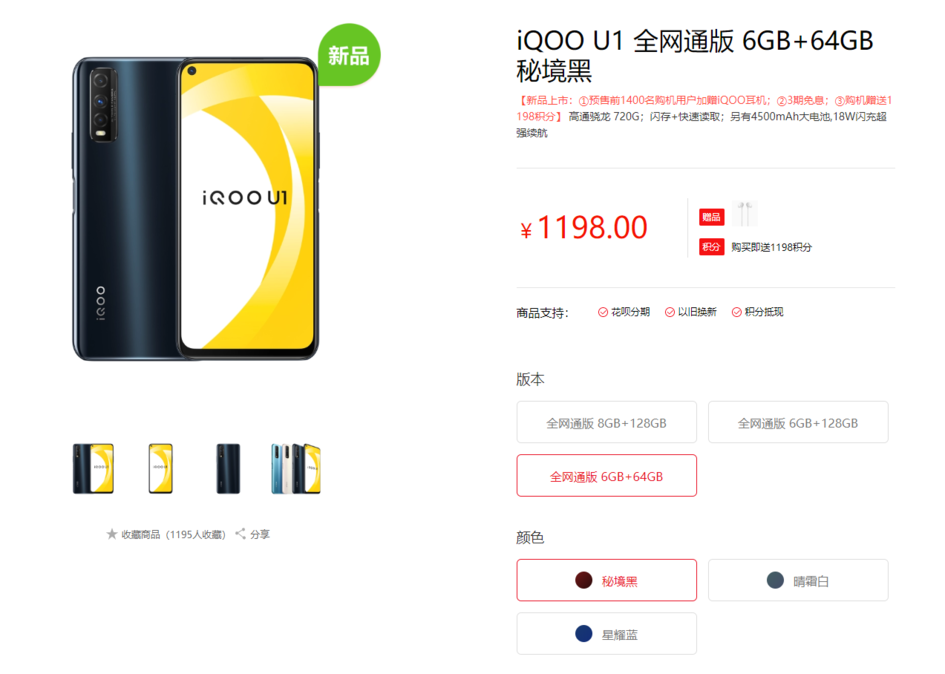Select the 全网通版 8GB+128GB version
This screenshot has width=945, height=674.
606,423
